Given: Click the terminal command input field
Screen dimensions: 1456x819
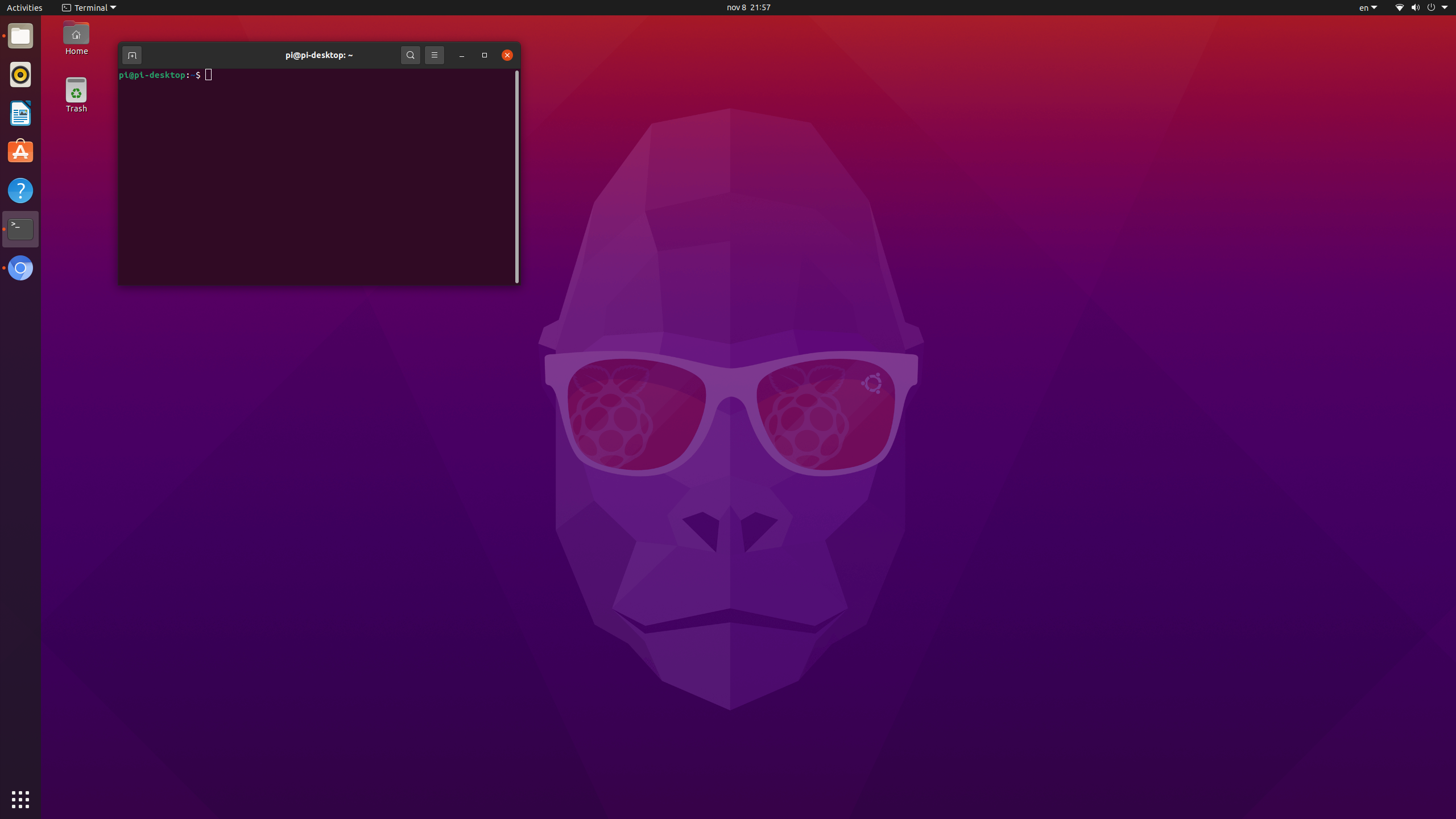Looking at the screenshot, I should click(x=209, y=75).
